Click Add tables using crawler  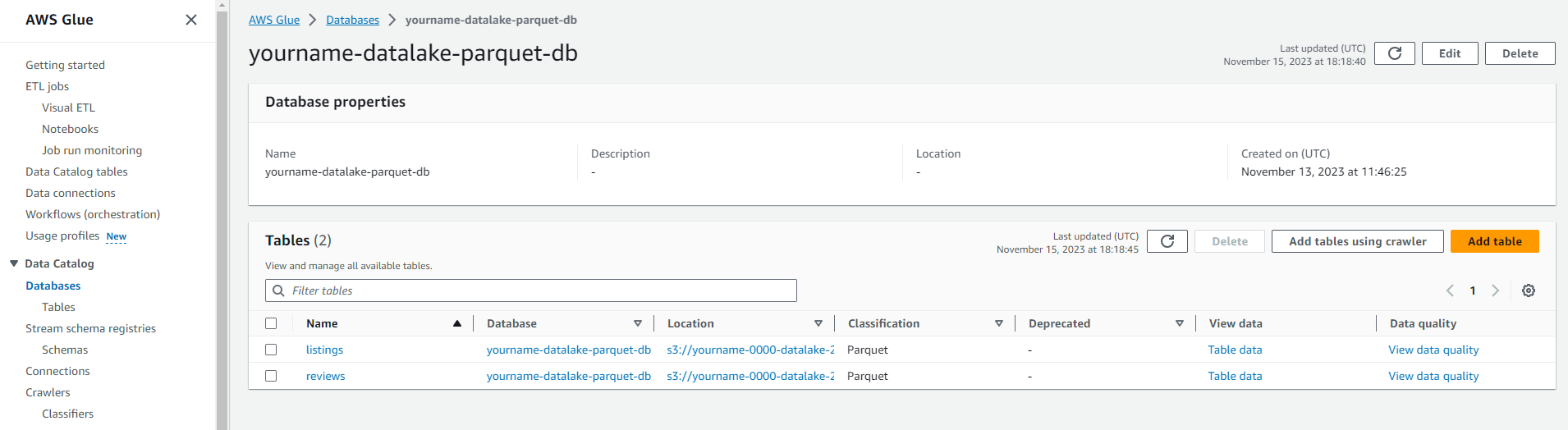pos(1357,241)
